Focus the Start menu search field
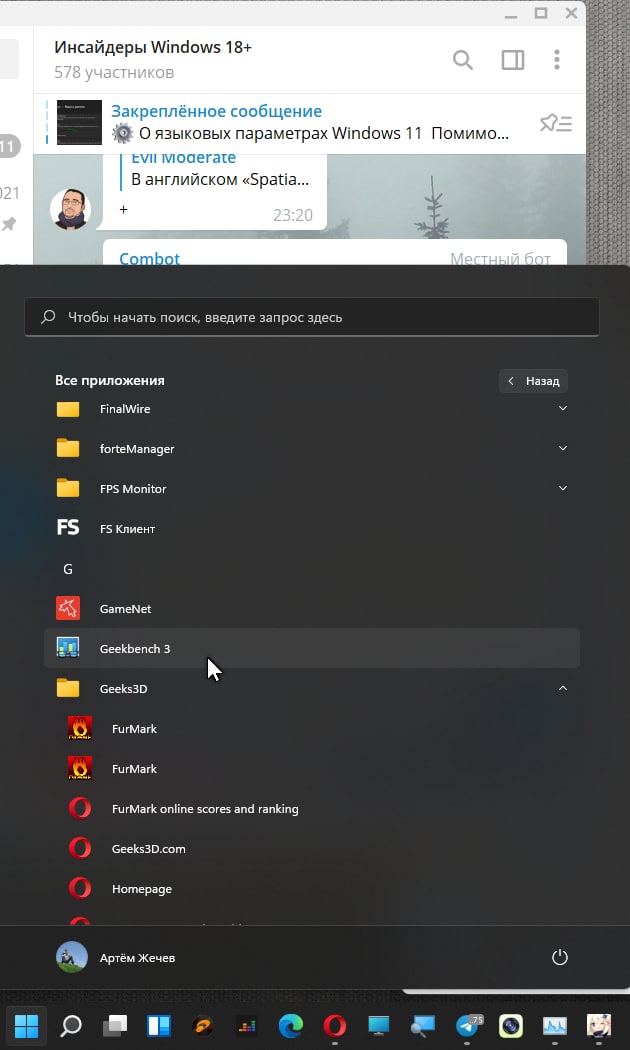The image size is (630, 1050). (x=312, y=317)
